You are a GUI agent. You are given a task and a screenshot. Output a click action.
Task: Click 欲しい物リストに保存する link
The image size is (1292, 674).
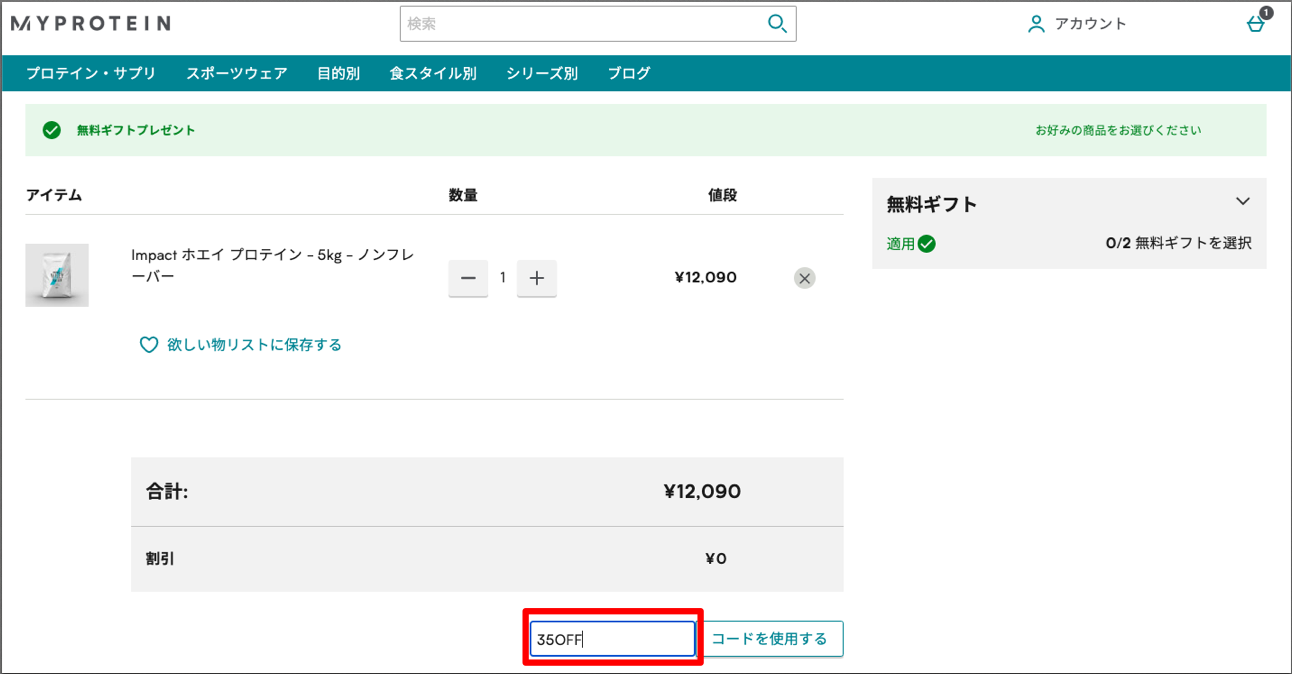coord(254,345)
